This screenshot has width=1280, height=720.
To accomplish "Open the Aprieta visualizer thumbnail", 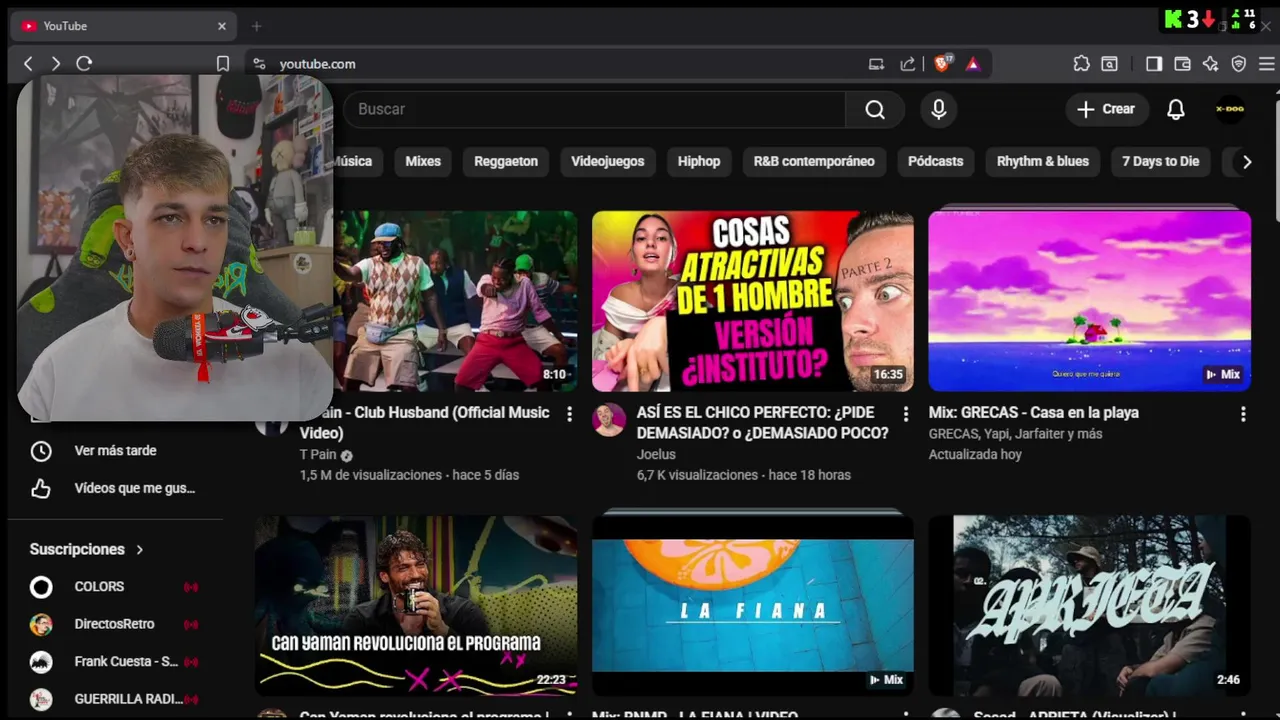I will (x=1089, y=605).
